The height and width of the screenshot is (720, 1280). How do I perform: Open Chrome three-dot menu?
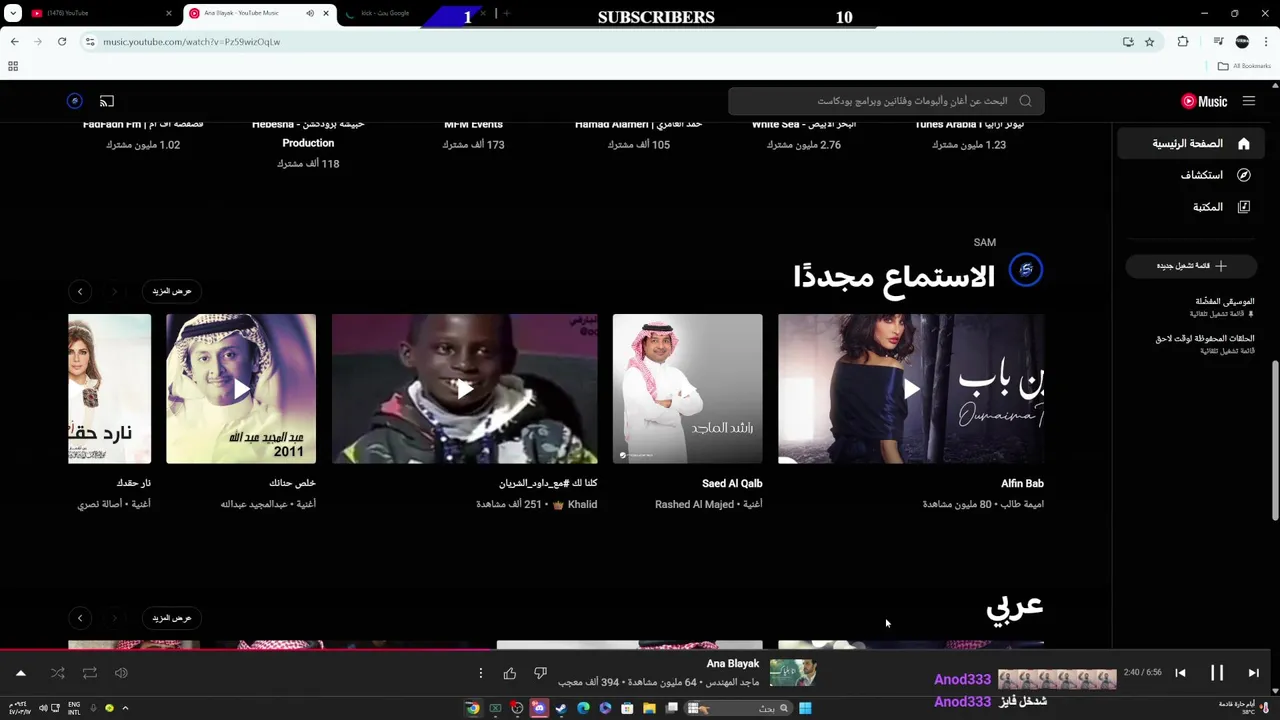point(1266,42)
